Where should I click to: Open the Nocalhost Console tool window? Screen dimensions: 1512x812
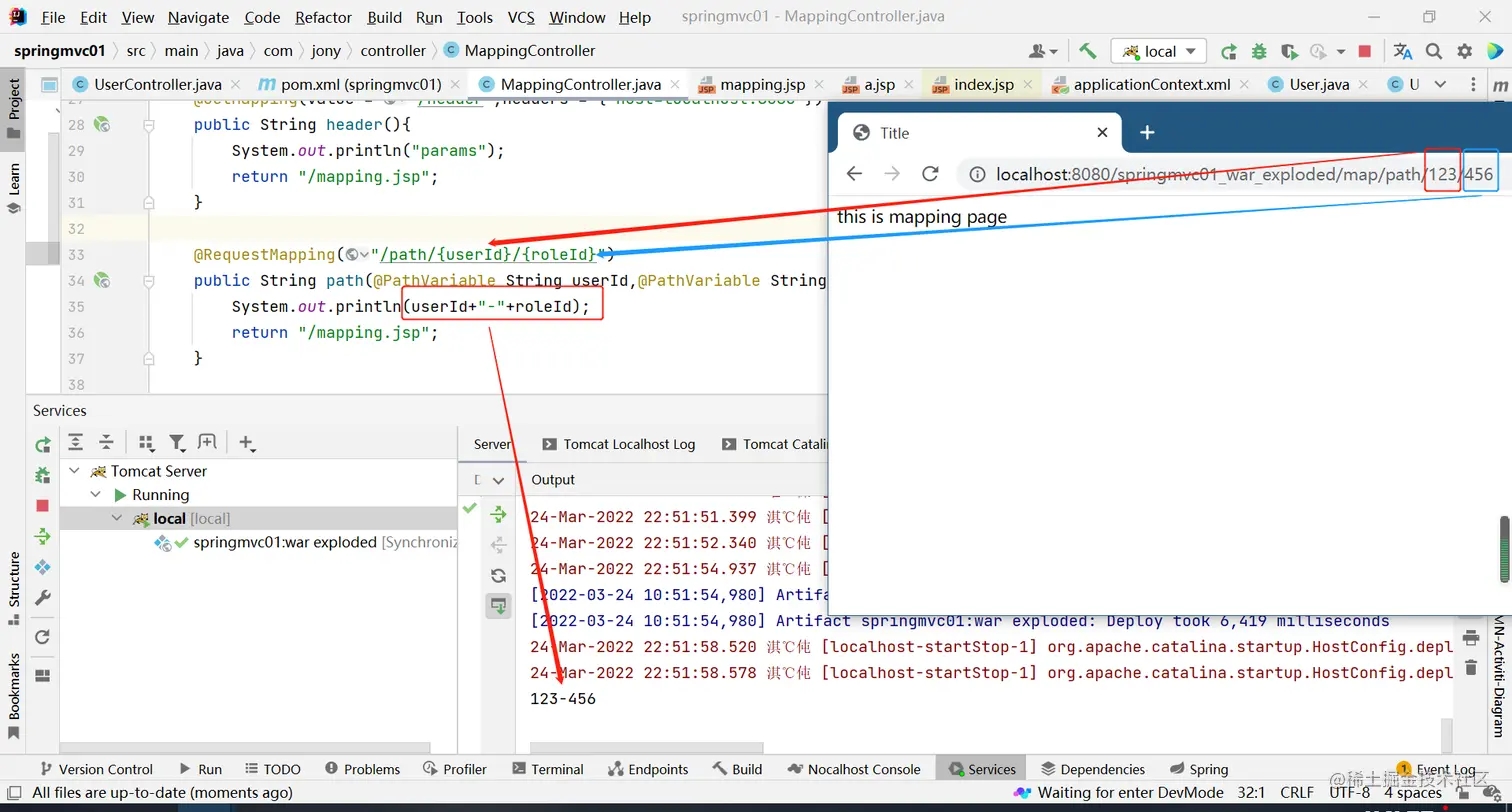pos(854,769)
